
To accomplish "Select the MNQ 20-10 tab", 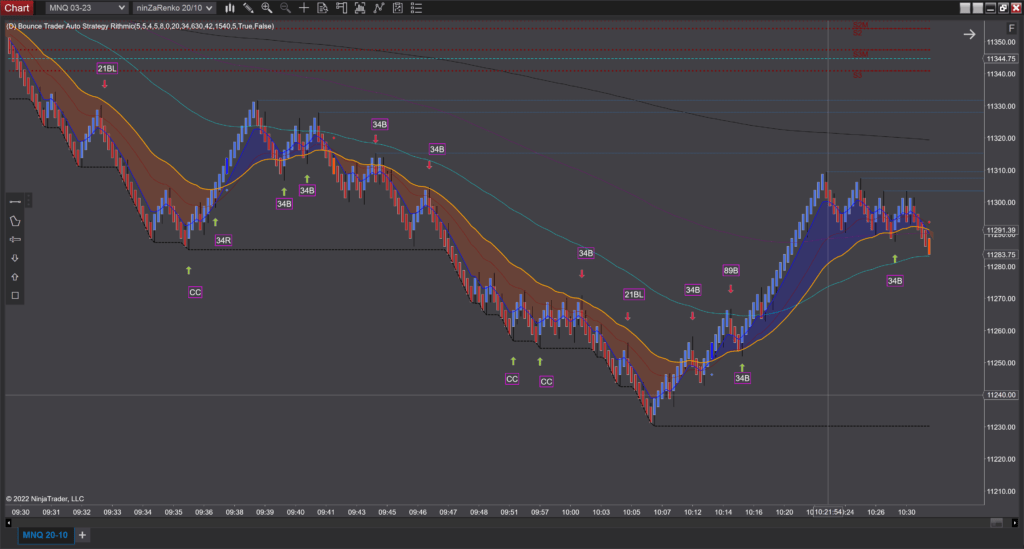I will point(45,535).
